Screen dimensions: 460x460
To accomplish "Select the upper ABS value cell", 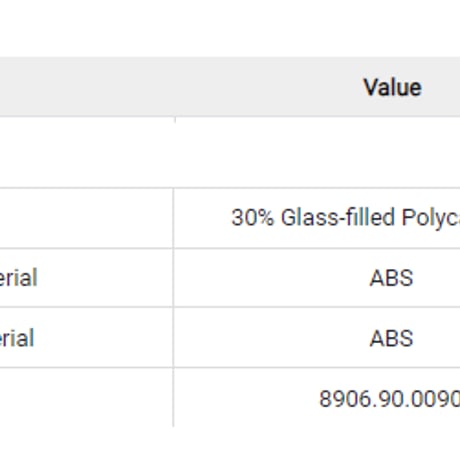I will pos(317,278).
